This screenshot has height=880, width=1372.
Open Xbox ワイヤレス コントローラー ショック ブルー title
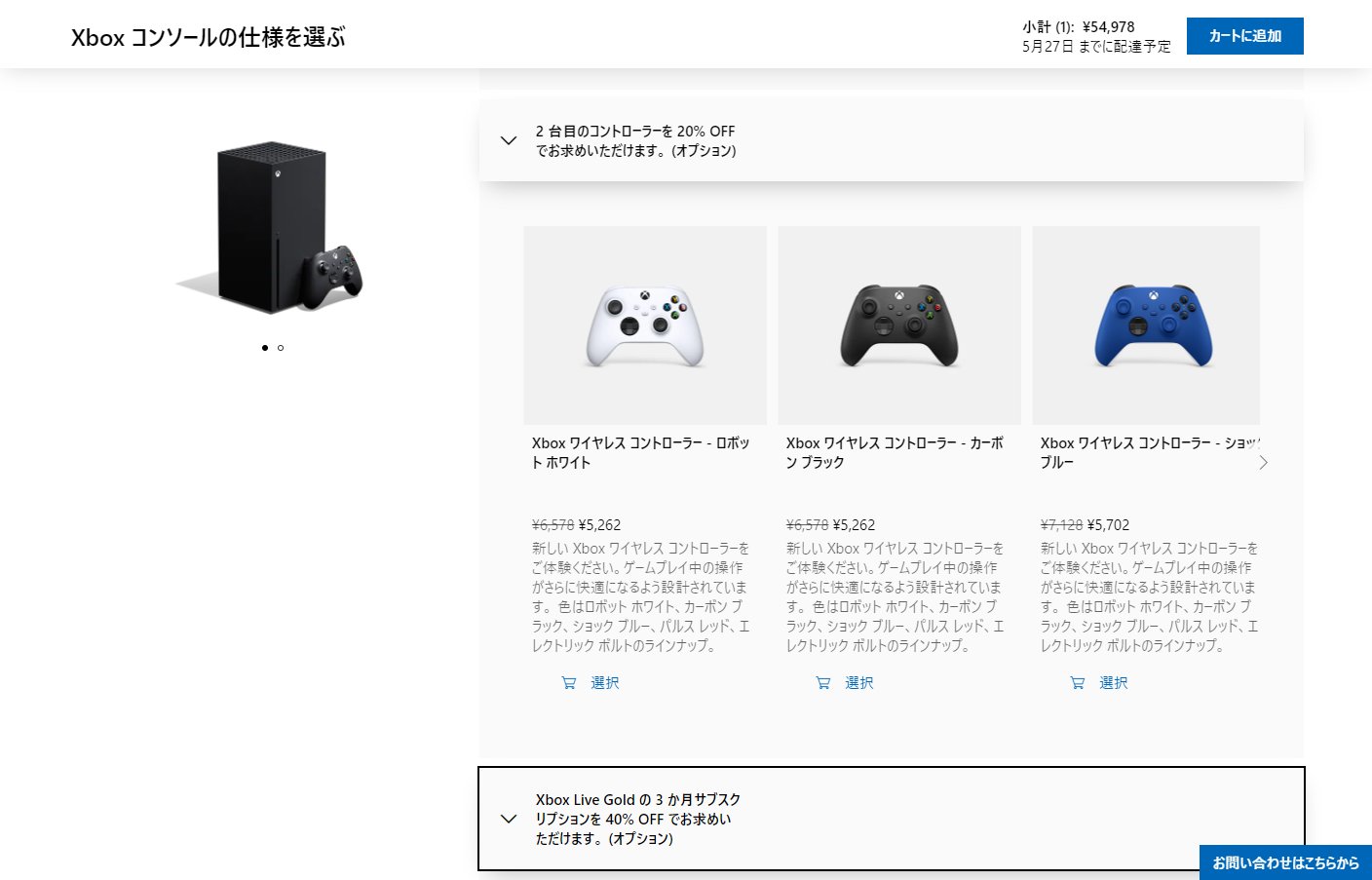(1150, 453)
